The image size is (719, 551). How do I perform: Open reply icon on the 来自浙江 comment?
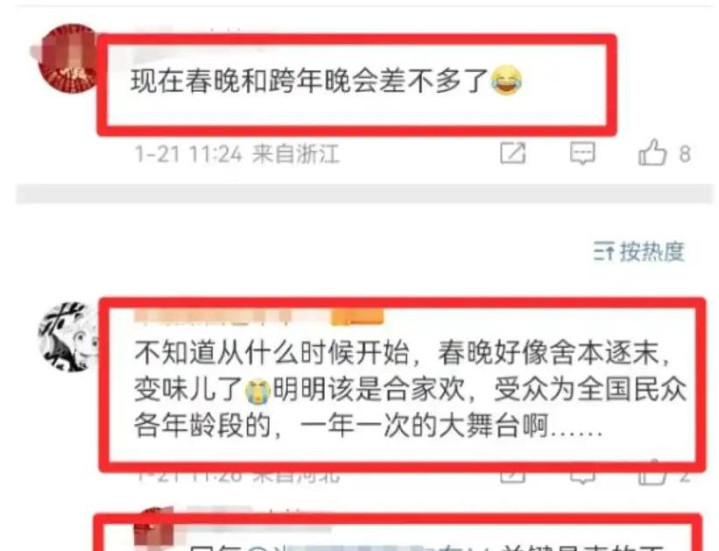pyautogui.click(x=582, y=153)
